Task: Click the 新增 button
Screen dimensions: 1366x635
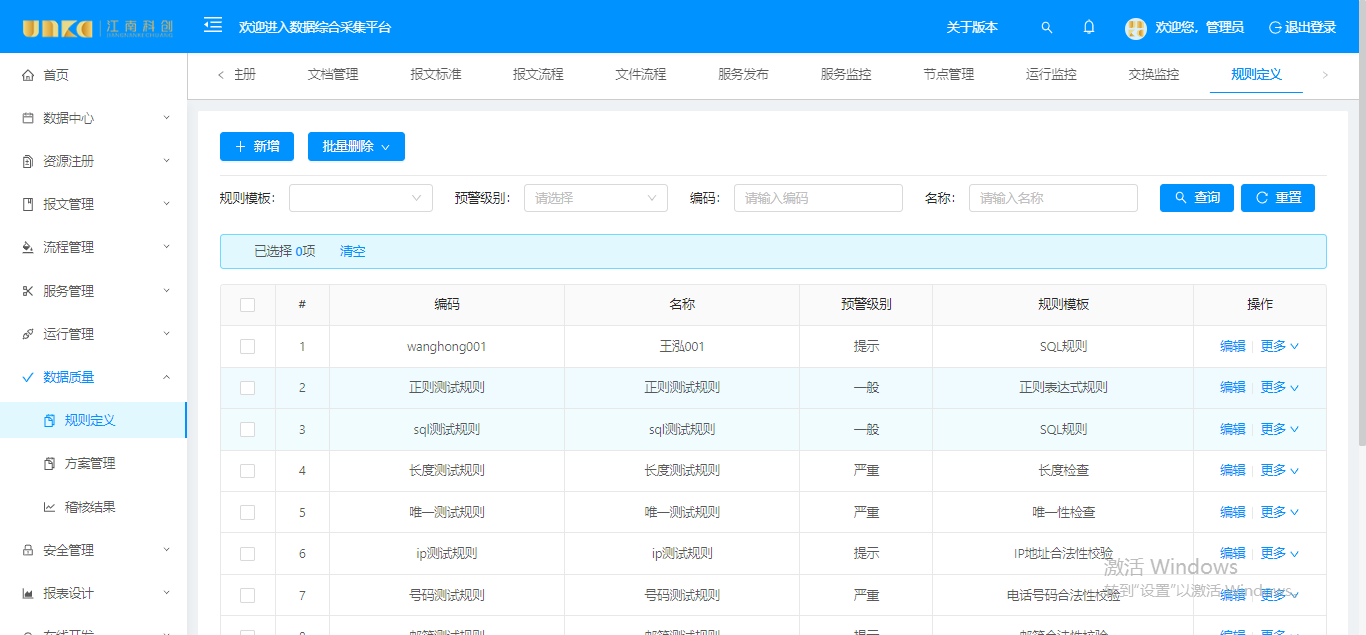Action: tap(256, 147)
